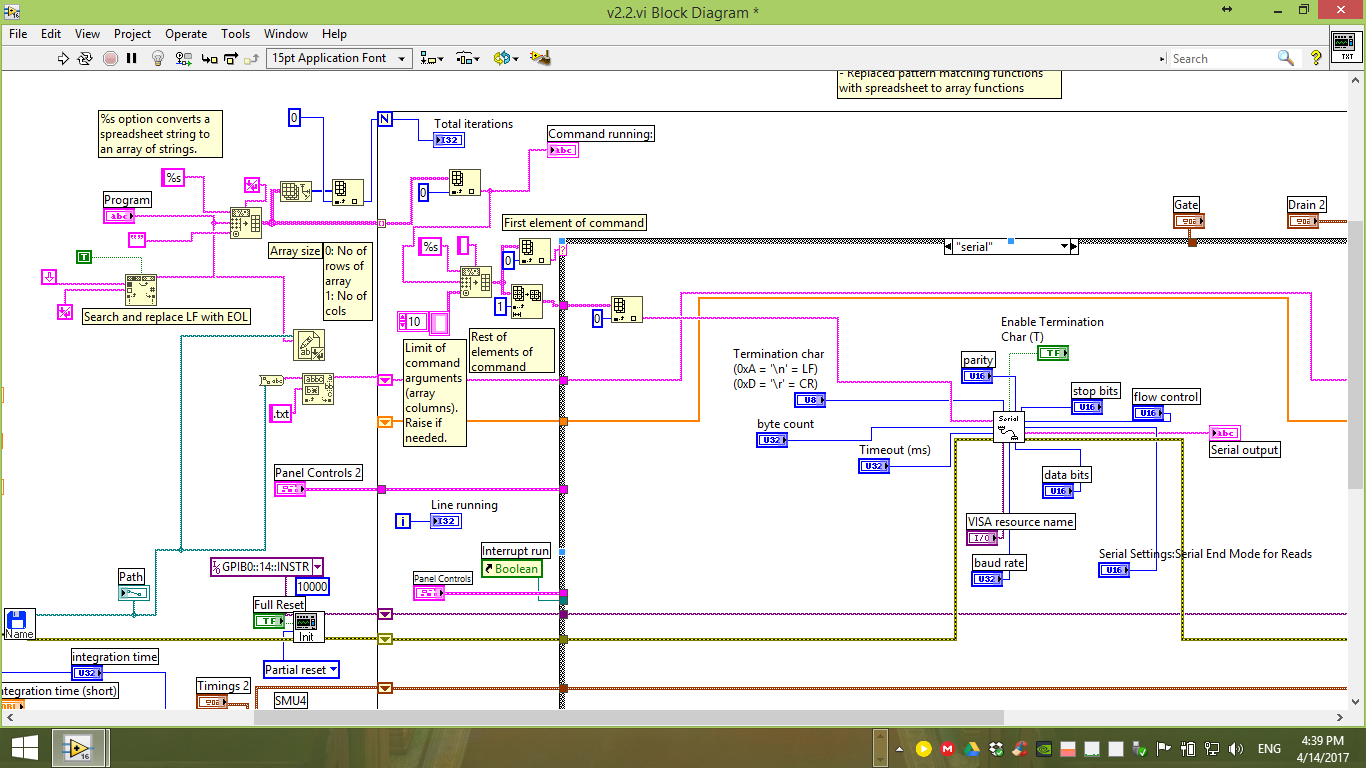Select the Program string control terminal
1366x768 pixels.
point(119,216)
